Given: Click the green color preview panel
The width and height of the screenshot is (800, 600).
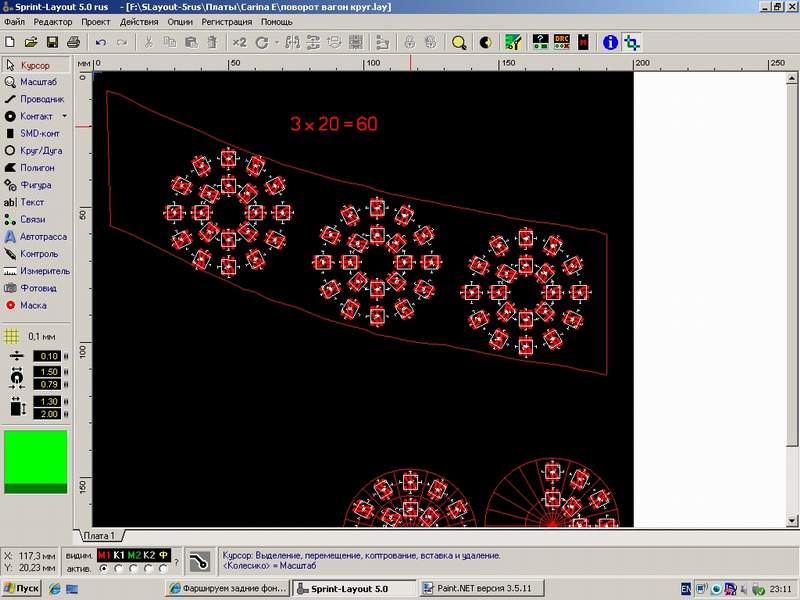Looking at the screenshot, I should point(36,461).
